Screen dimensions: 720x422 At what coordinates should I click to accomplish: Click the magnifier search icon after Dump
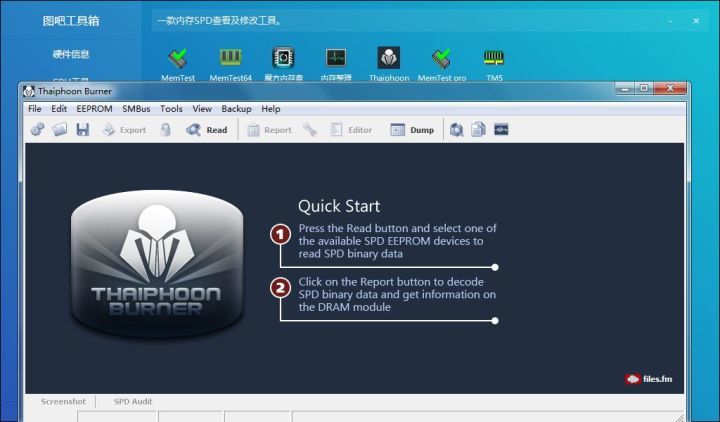click(x=456, y=130)
